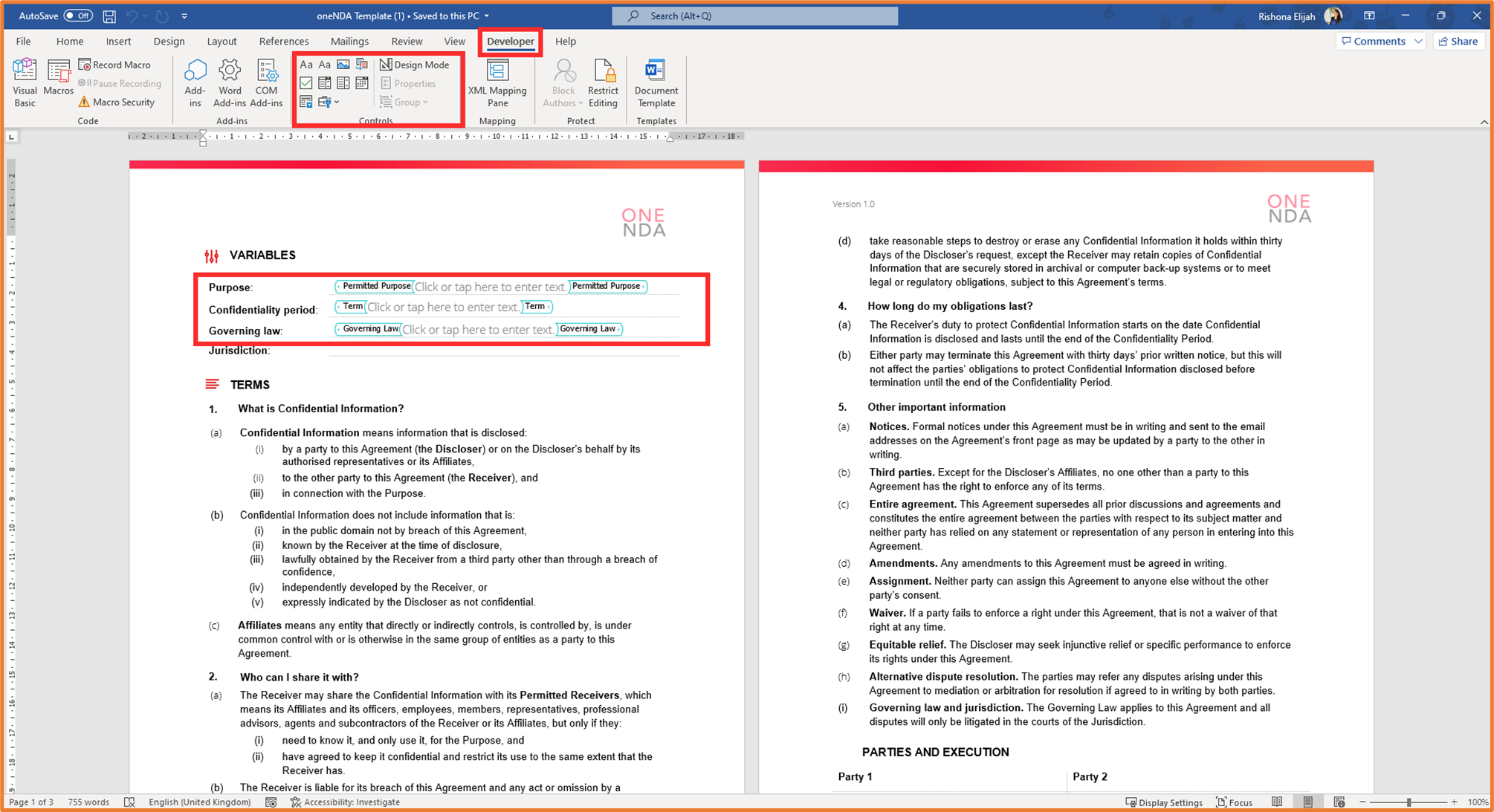Open the References ribbon tab
1494x812 pixels.
pos(284,41)
